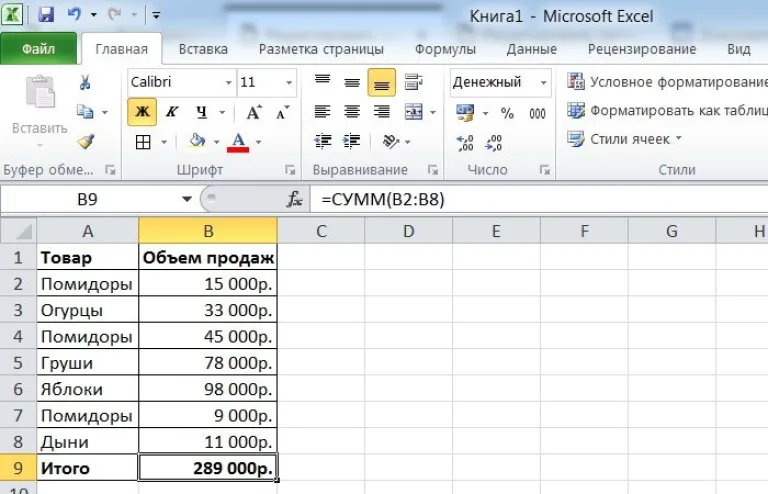
Task: Click the Wrap Text icon
Action: point(413,82)
